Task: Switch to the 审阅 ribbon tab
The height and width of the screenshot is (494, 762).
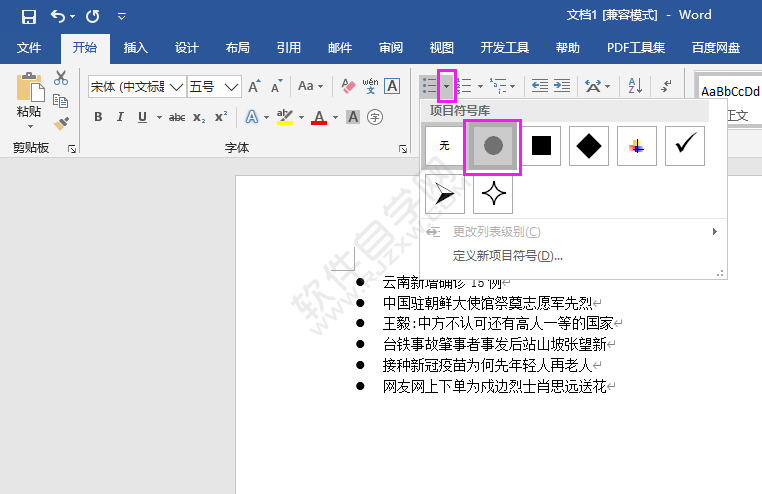Action: pyautogui.click(x=391, y=48)
